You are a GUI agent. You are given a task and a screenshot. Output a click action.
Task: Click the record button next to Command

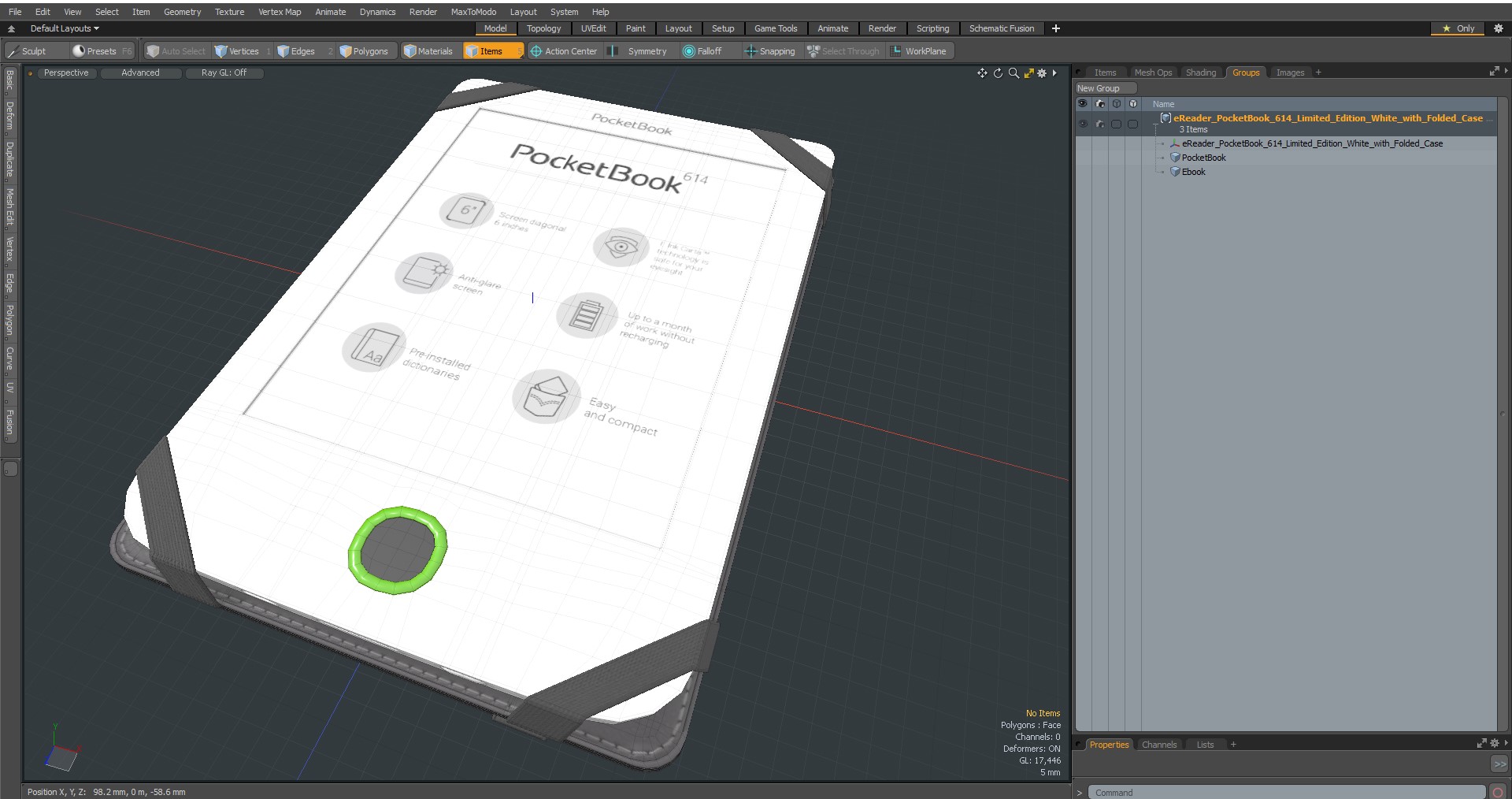click(1498, 793)
